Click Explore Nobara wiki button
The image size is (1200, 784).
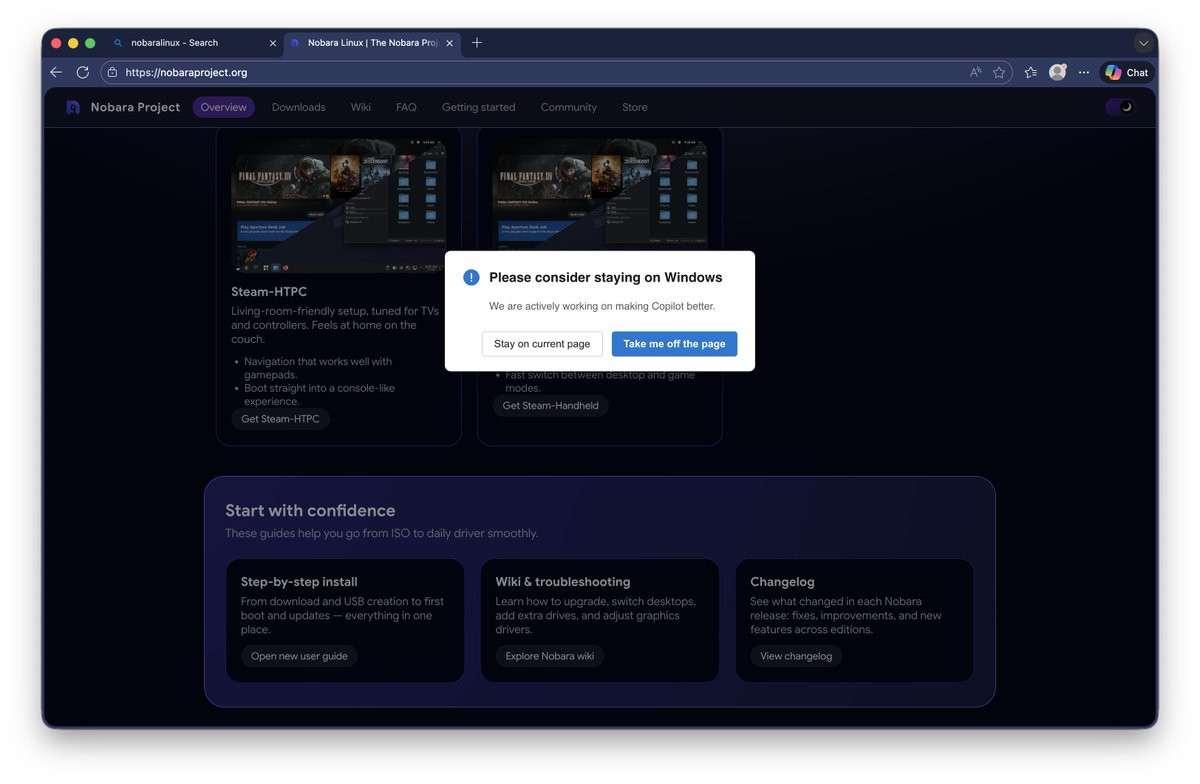(550, 656)
